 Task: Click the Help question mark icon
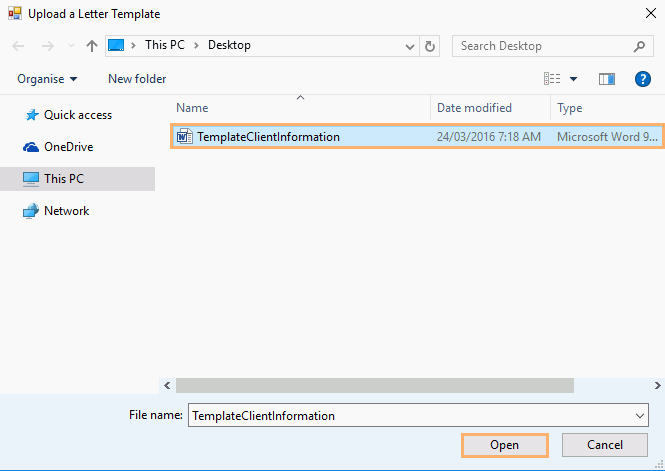(643, 79)
